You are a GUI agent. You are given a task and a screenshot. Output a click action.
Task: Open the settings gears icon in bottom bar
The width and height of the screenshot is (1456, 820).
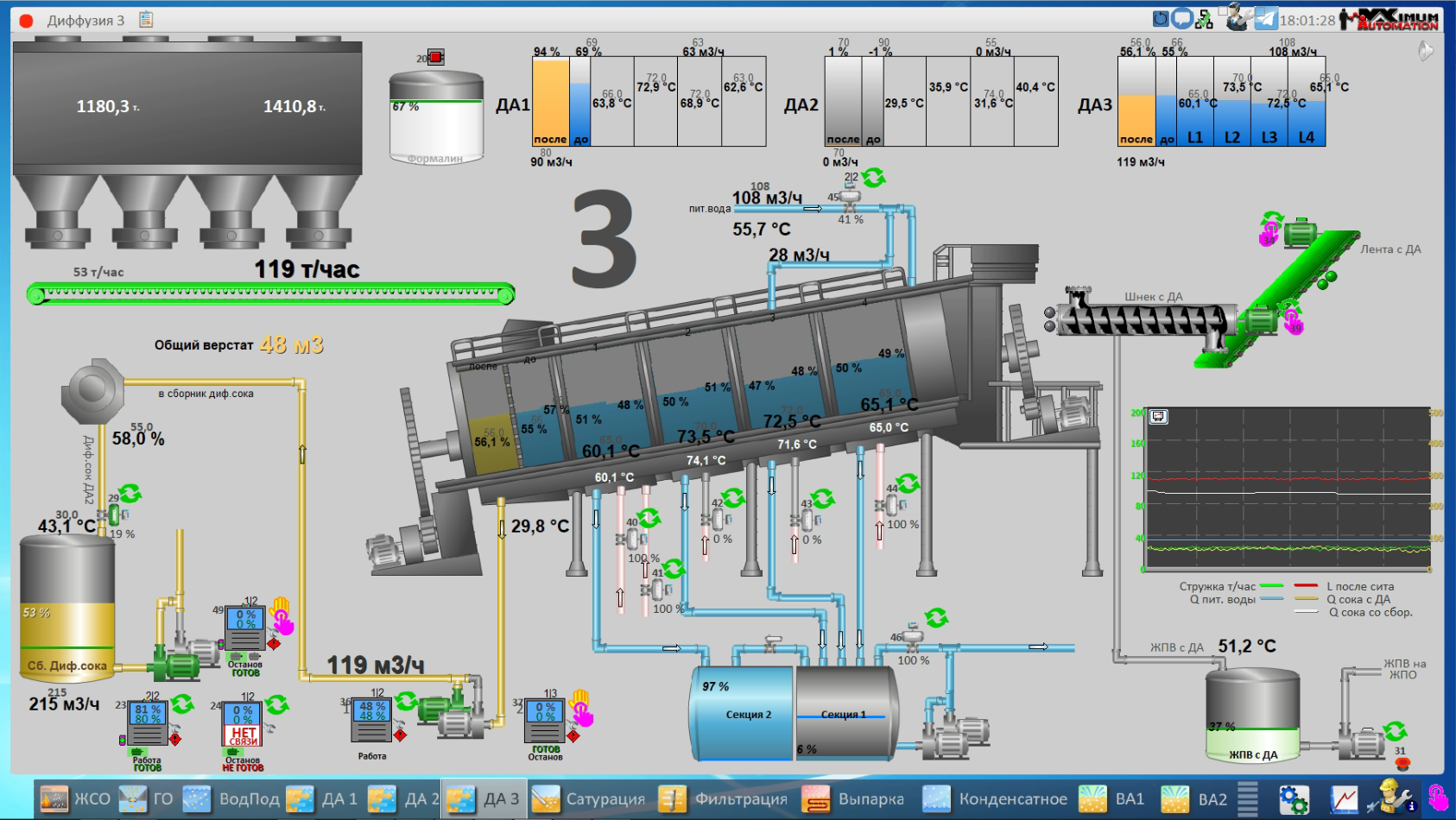[x=1294, y=799]
